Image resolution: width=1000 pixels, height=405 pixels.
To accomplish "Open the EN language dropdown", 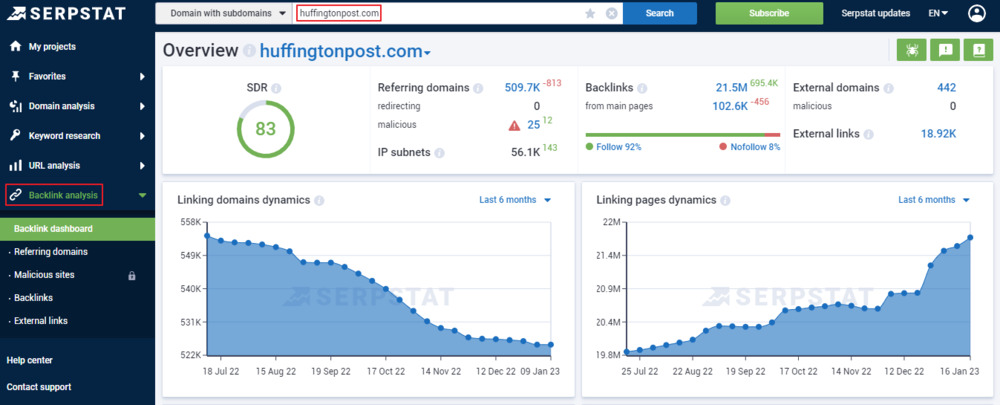I will point(938,13).
